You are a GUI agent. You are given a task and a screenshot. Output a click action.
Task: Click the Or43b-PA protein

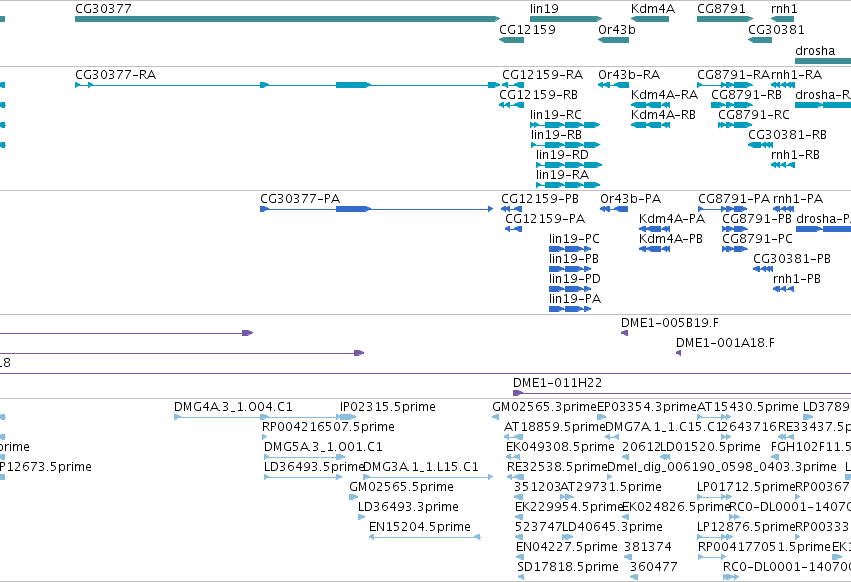coord(614,209)
